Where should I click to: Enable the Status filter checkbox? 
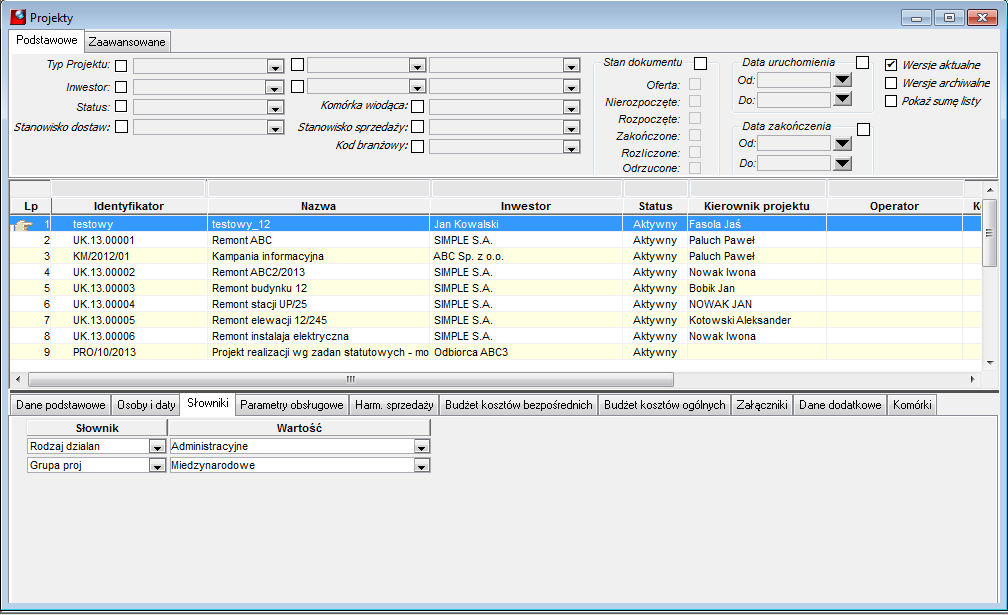[x=121, y=106]
